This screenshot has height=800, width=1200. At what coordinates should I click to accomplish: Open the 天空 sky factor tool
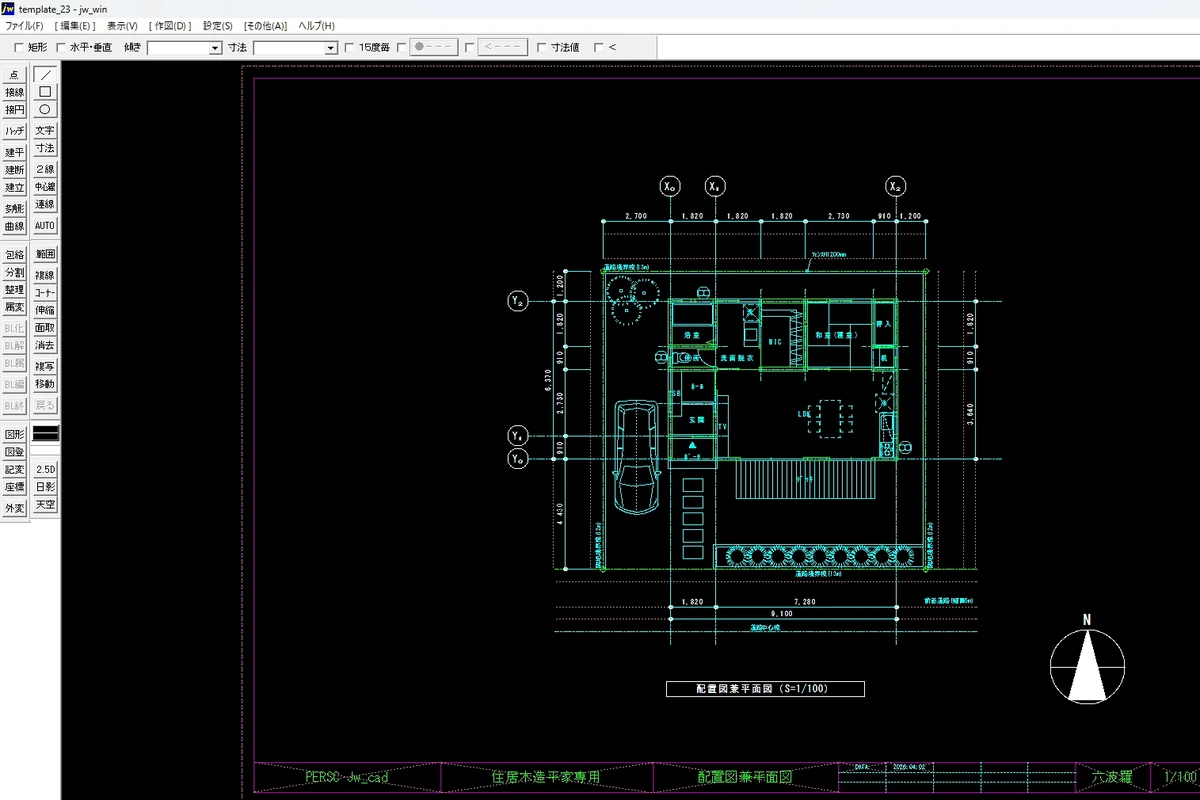pyautogui.click(x=45, y=505)
